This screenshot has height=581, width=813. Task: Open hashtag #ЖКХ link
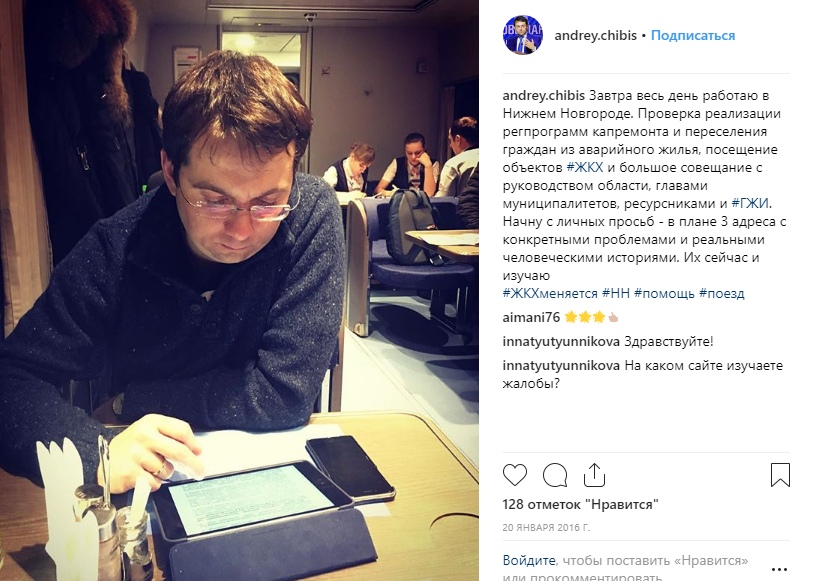click(x=585, y=167)
